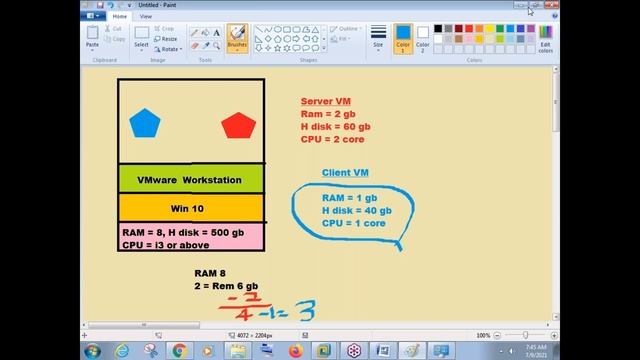Click the horizontal canvas scrollbar thumb
The height and width of the screenshot is (360, 640).
144,325
